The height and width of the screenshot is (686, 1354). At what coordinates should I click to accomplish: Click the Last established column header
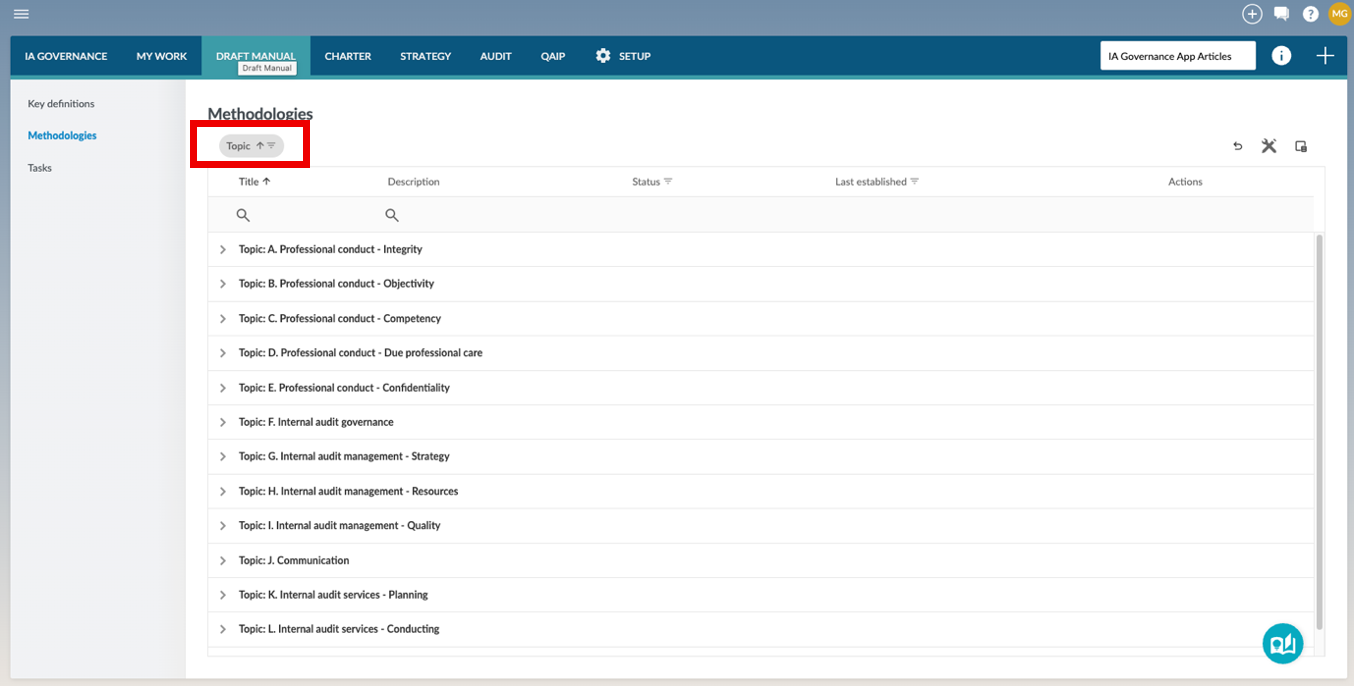tap(871, 182)
